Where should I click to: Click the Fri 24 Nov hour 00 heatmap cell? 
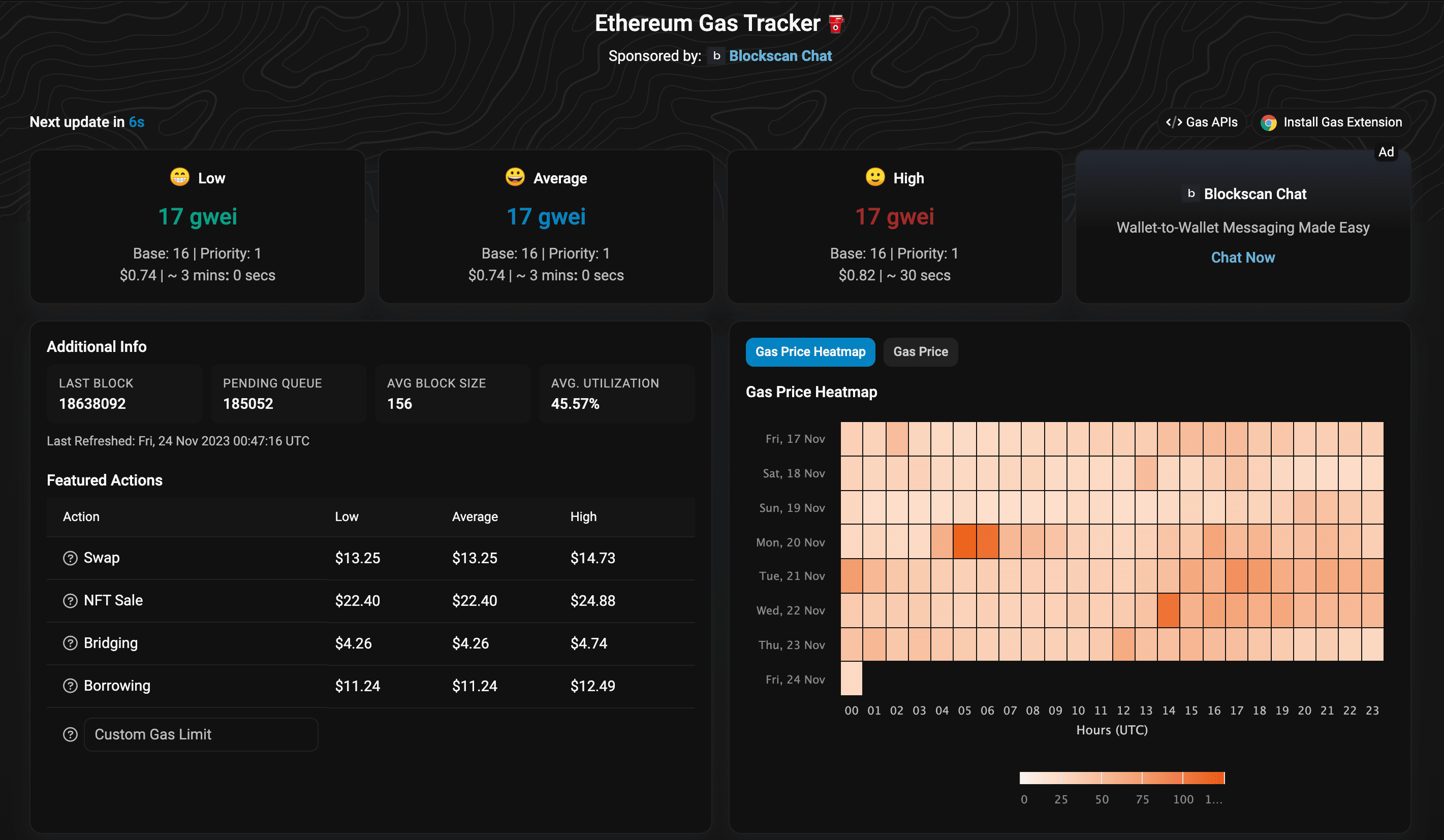pos(852,679)
